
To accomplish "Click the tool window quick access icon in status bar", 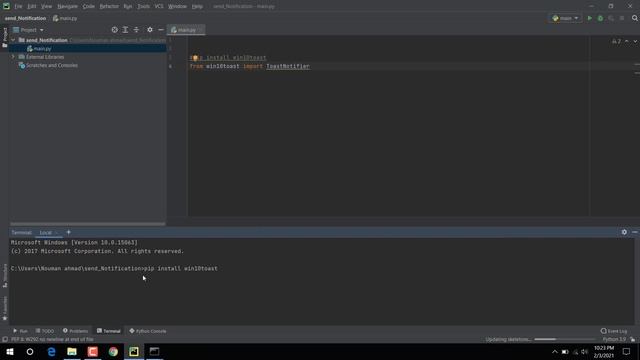I will [x=4, y=339].
